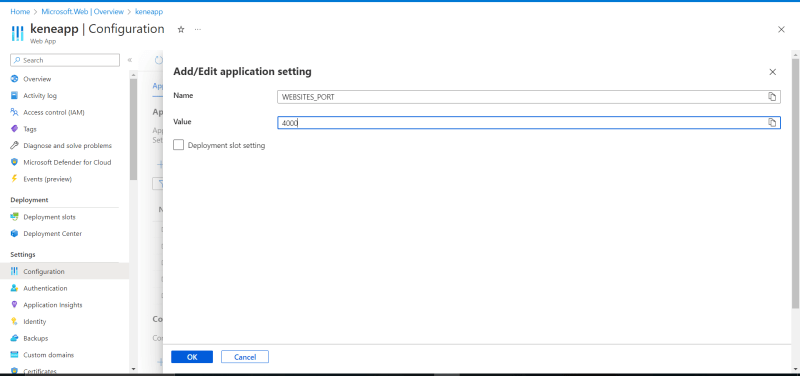Open Application Insights menu item
Viewport: 800px width, 376px height.
click(x=53, y=305)
